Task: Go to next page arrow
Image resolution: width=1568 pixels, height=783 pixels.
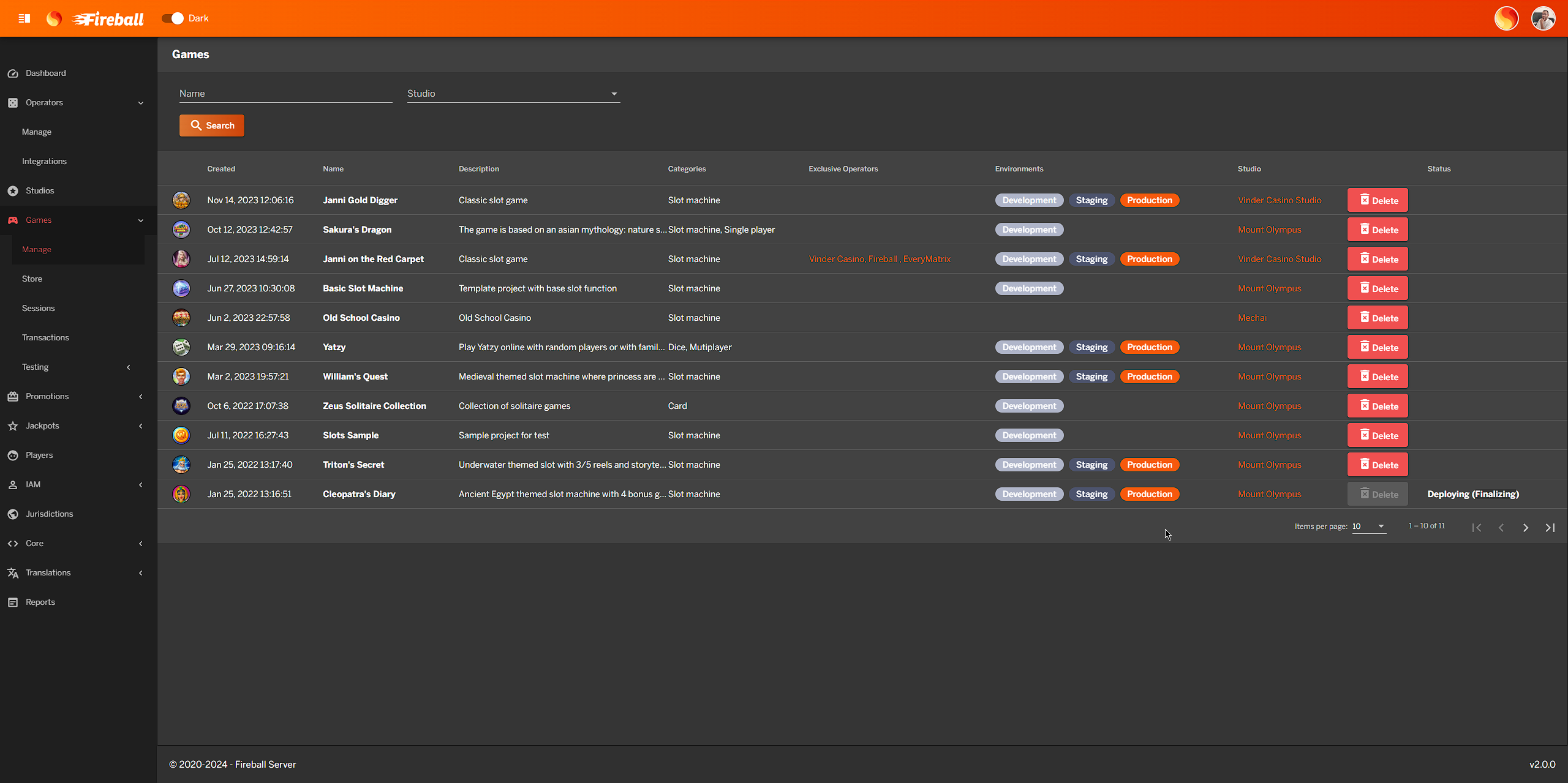Action: coord(1525,528)
